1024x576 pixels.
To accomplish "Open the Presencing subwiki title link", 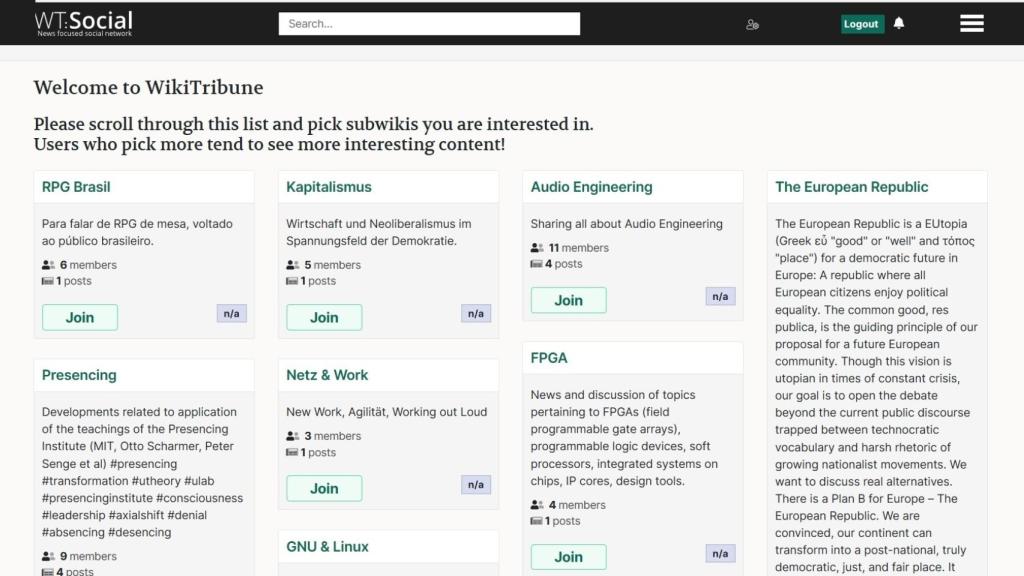I will coord(79,375).
